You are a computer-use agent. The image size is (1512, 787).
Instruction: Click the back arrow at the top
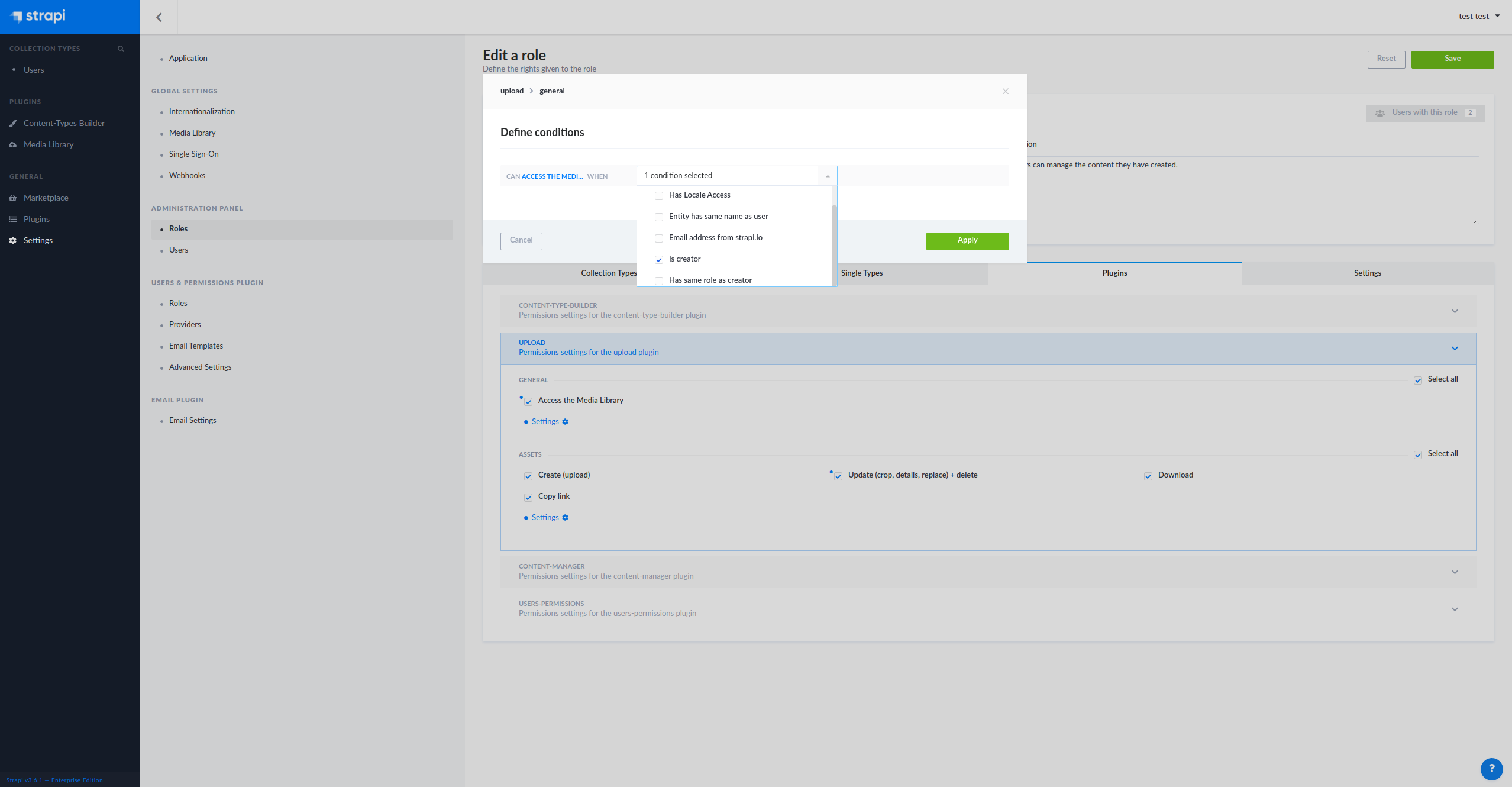[159, 17]
